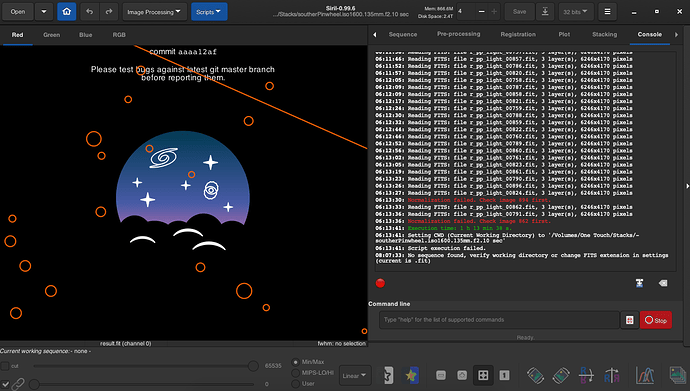The image size is (690, 391).
Task: Open the histogram tool
Action: (645, 375)
